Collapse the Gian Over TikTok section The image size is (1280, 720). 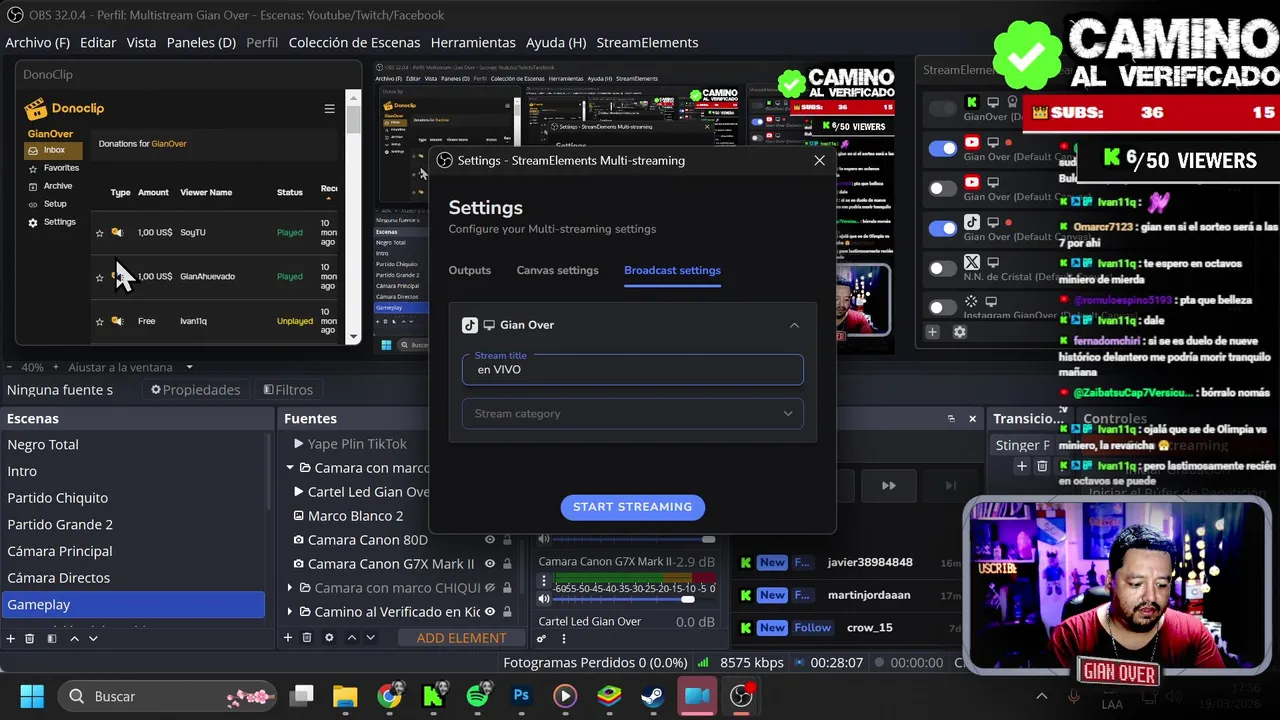click(x=794, y=325)
